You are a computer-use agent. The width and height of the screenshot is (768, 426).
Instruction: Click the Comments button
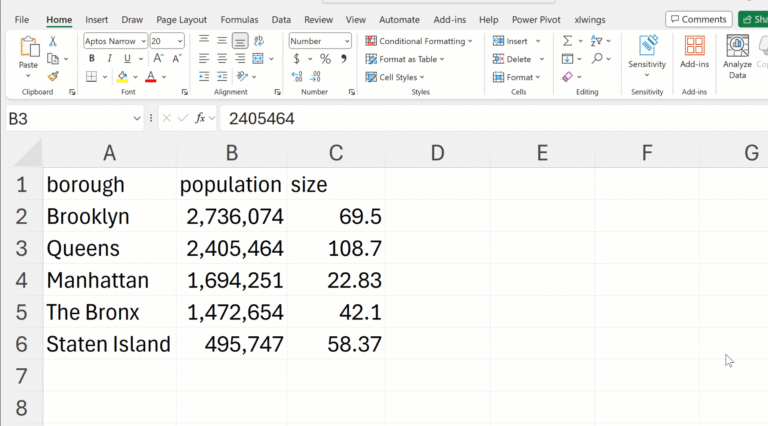tap(698, 19)
